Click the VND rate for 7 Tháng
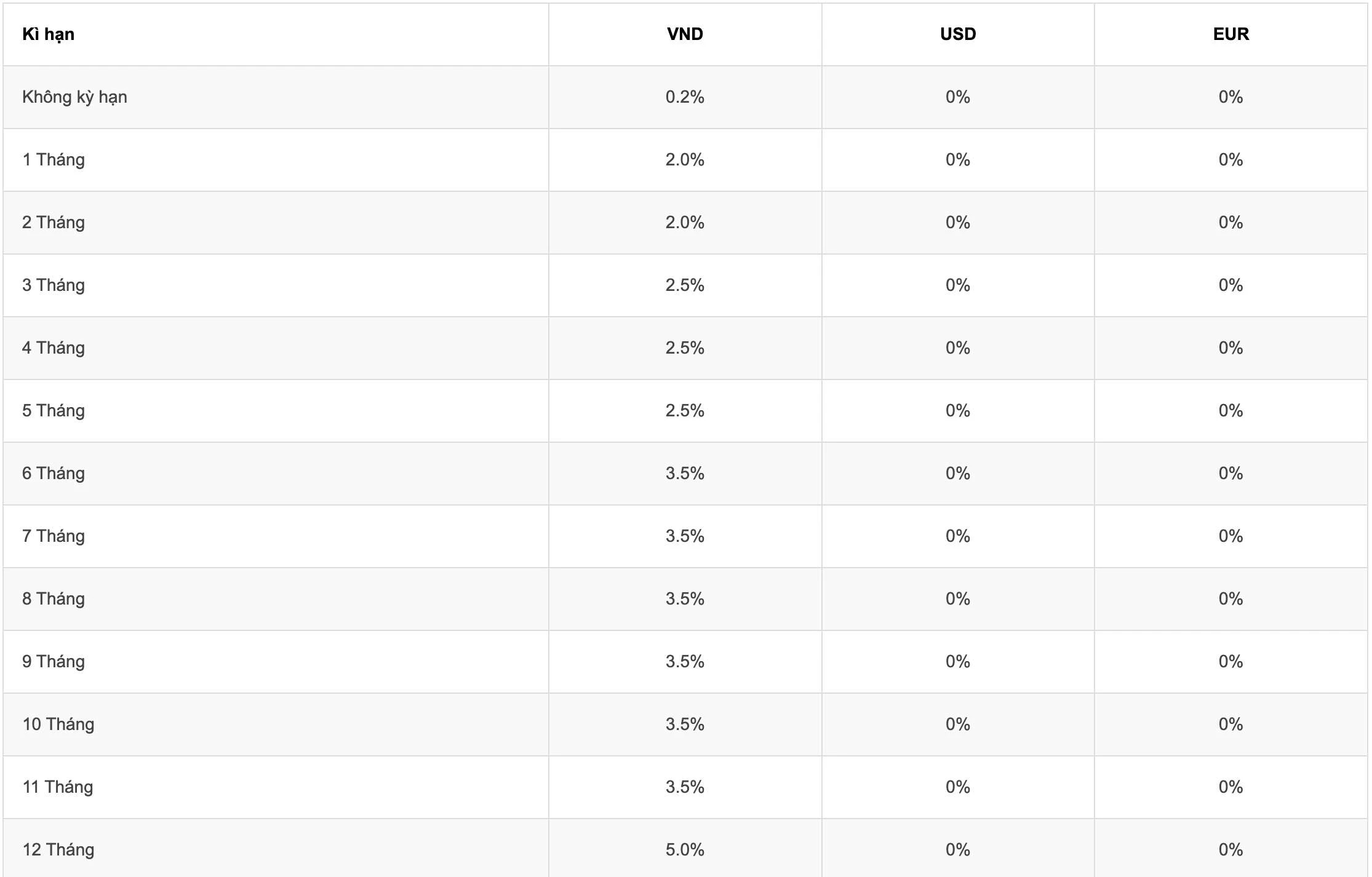The image size is (1372, 877). [685, 536]
